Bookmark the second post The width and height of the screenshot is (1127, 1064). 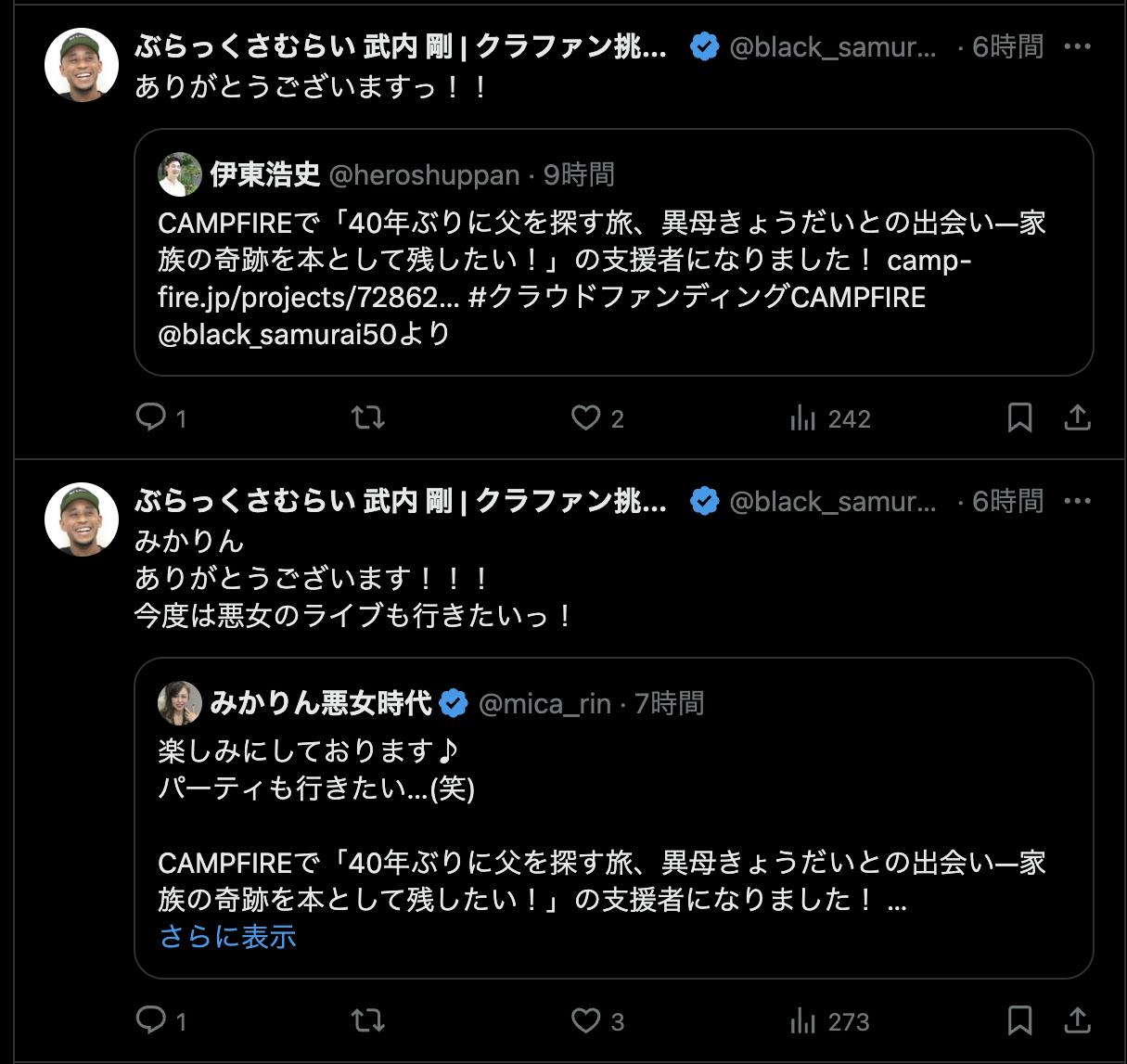coord(1019,1020)
